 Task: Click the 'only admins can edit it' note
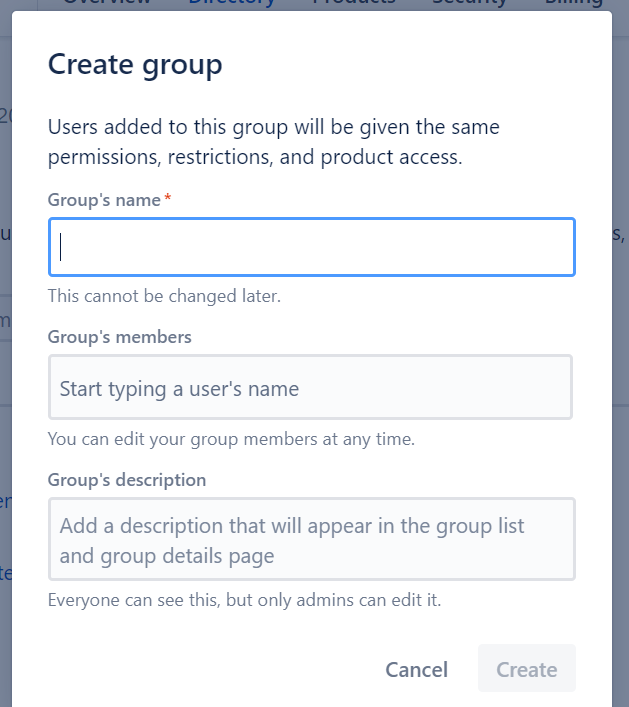tap(244, 600)
